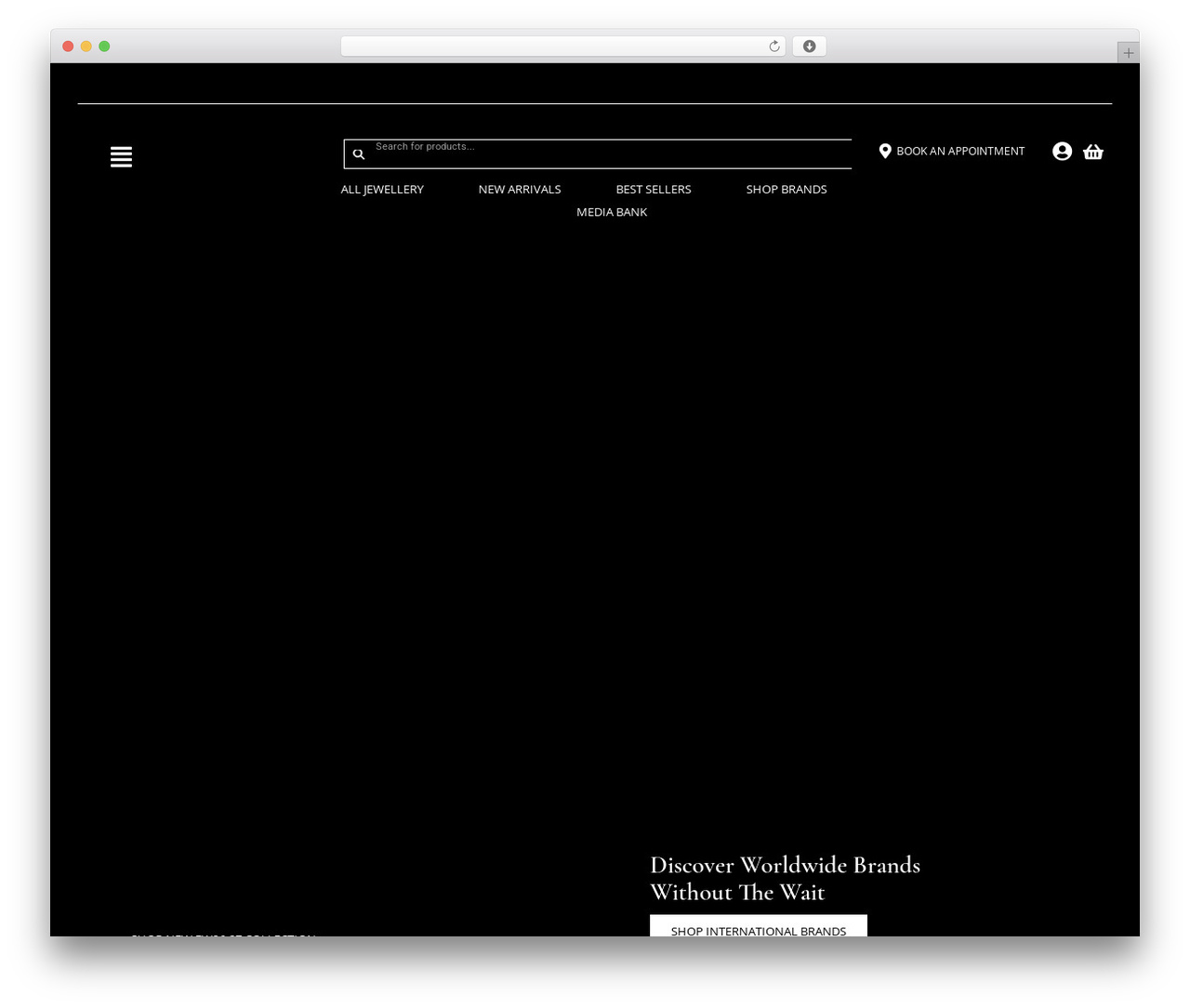Click the red close window button
Screen dimensions: 1190x1008
[x=68, y=46]
